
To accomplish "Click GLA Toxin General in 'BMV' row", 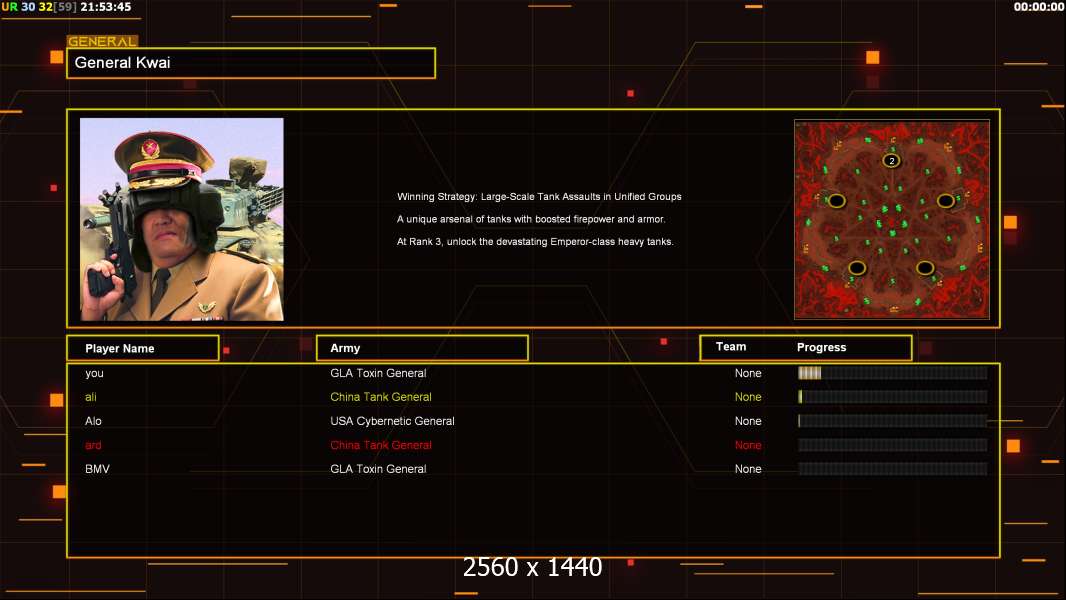I will (x=378, y=469).
